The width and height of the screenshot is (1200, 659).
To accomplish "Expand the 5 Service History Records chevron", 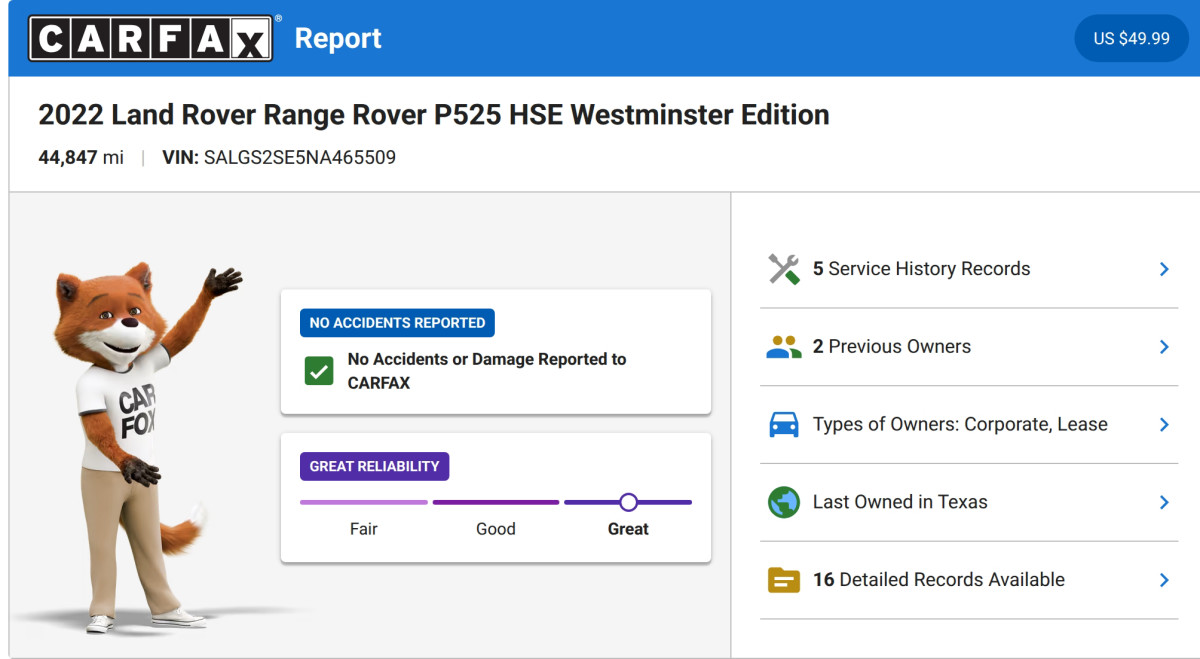I will pyautogui.click(x=1164, y=269).
